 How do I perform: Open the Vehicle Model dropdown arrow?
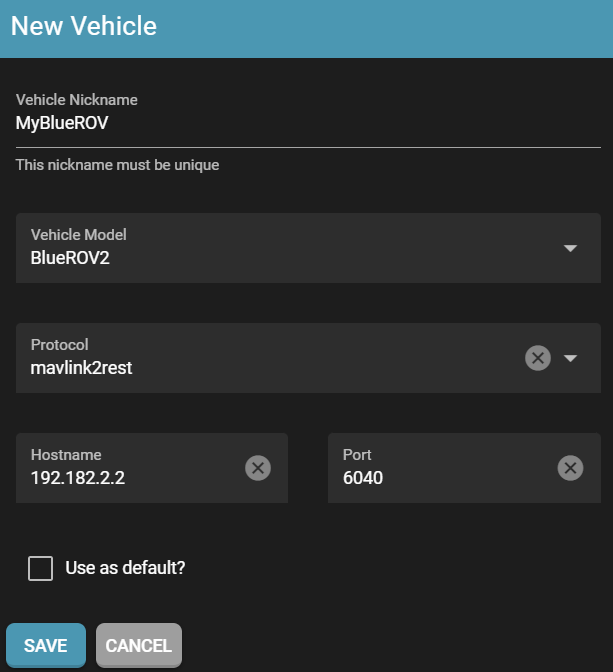click(x=570, y=248)
